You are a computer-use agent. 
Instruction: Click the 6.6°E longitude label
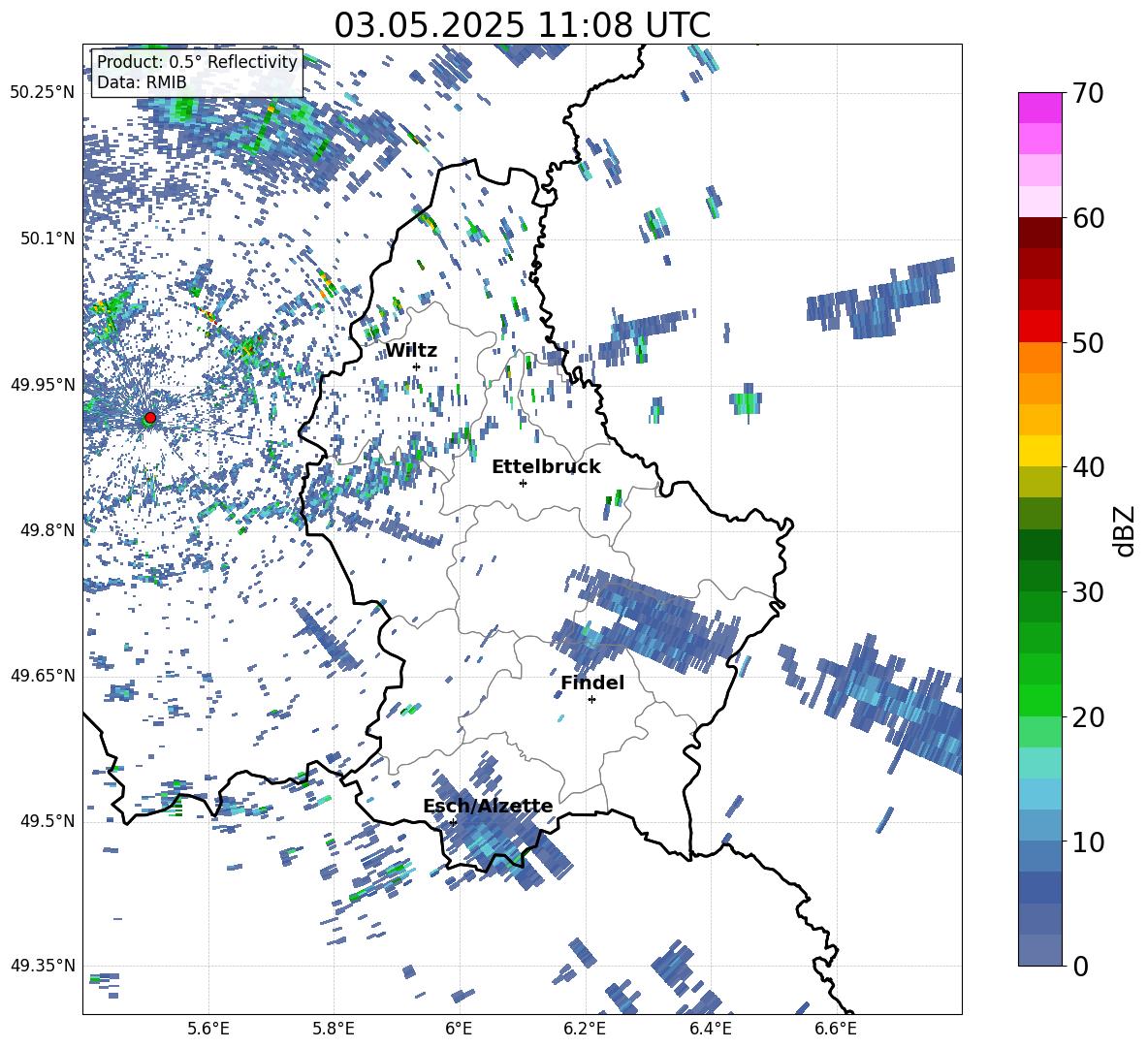point(836,1029)
